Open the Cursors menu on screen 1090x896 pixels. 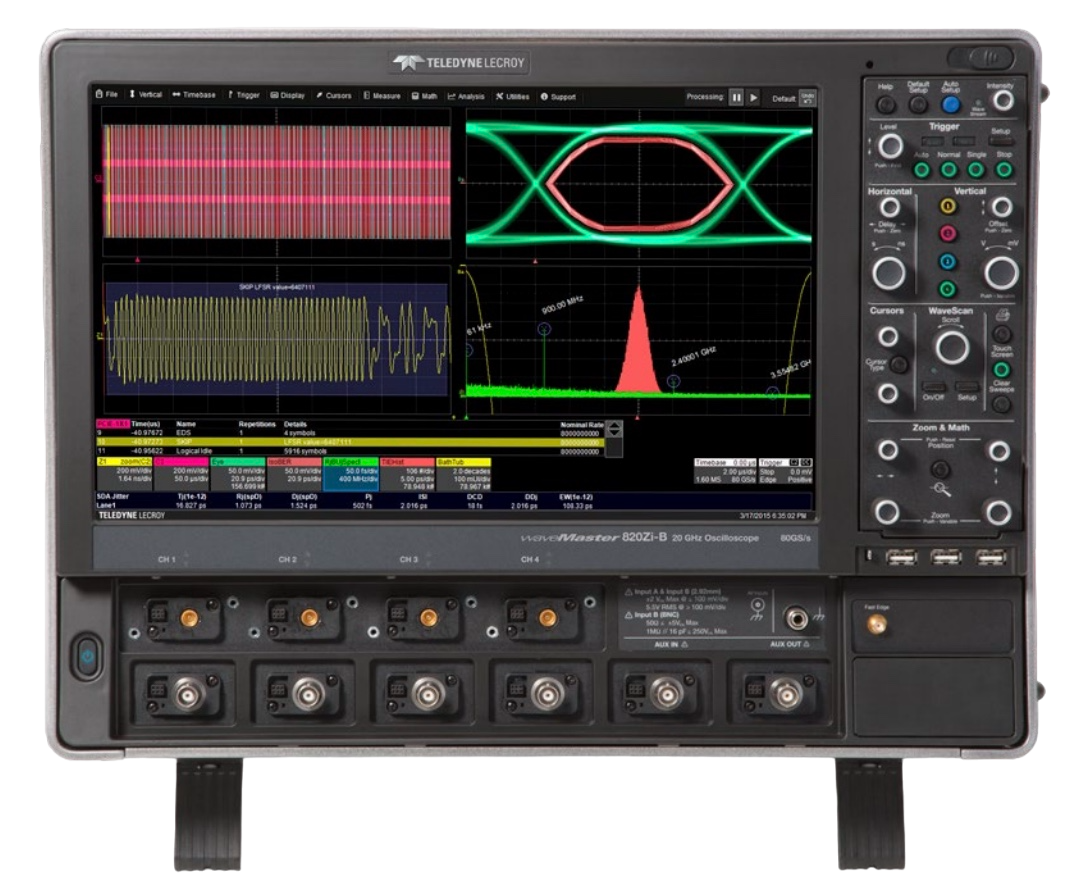click(x=334, y=96)
